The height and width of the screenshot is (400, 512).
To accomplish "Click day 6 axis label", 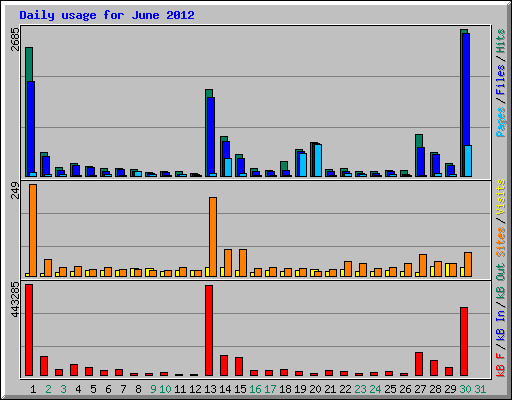I will 108,389.
